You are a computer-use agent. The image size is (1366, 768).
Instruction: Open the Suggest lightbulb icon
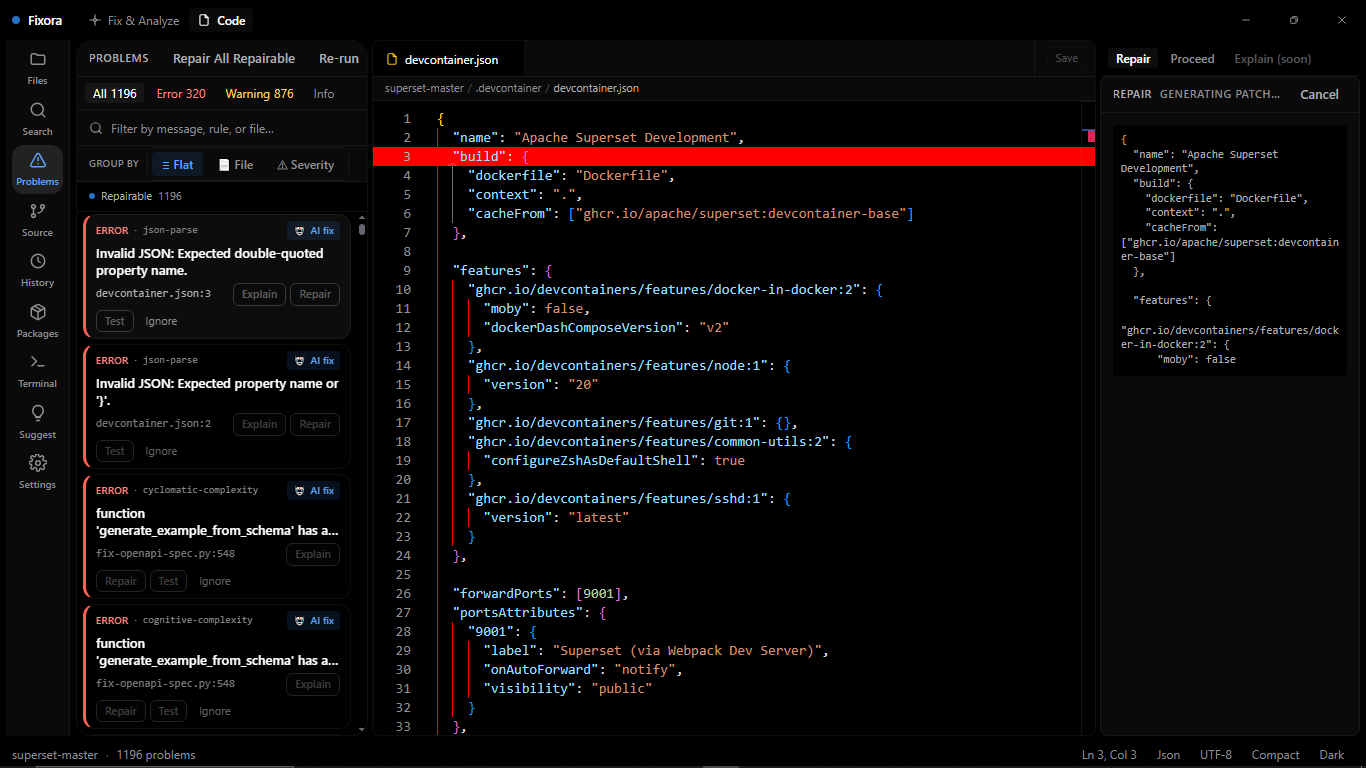pos(37,422)
